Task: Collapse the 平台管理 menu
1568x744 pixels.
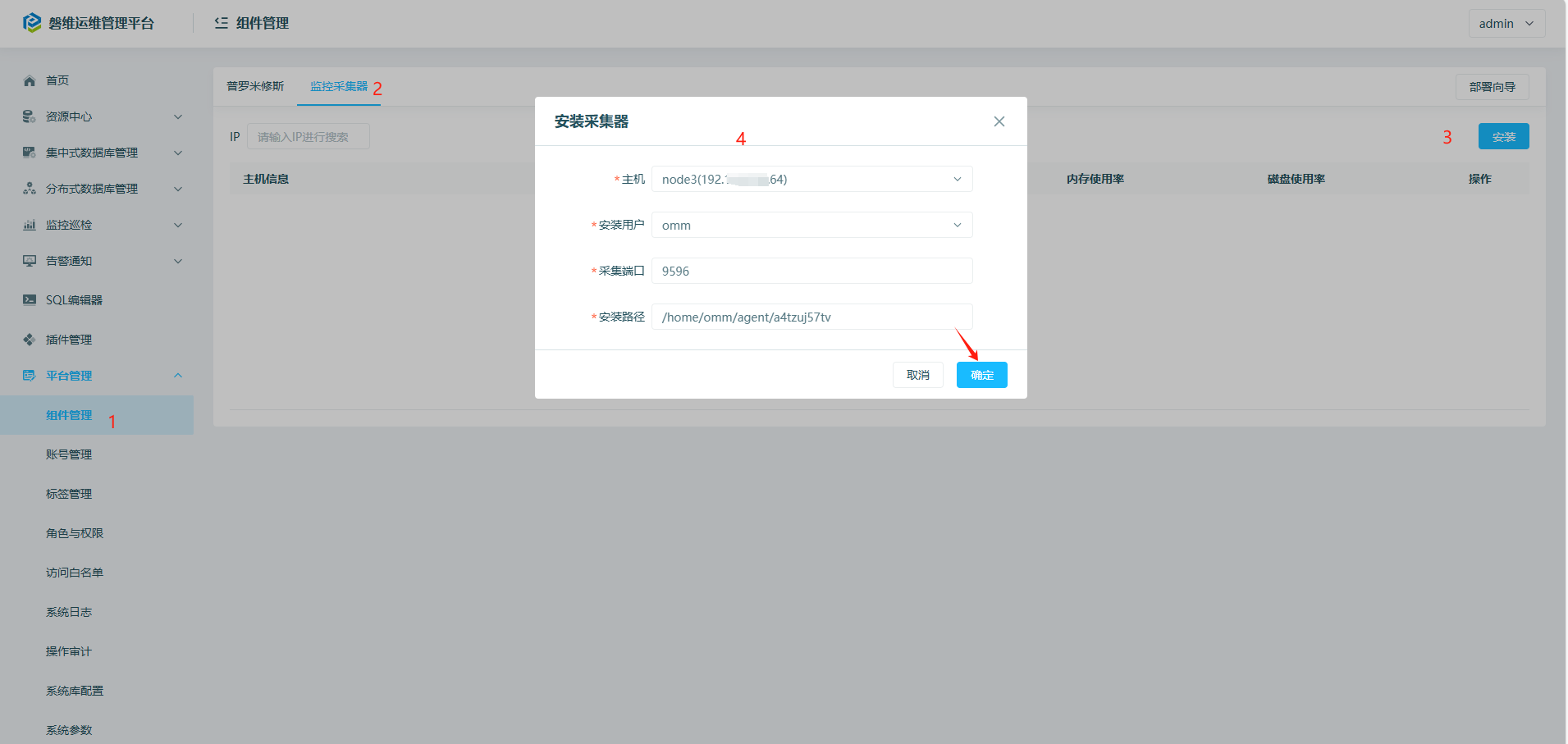Action: (178, 376)
